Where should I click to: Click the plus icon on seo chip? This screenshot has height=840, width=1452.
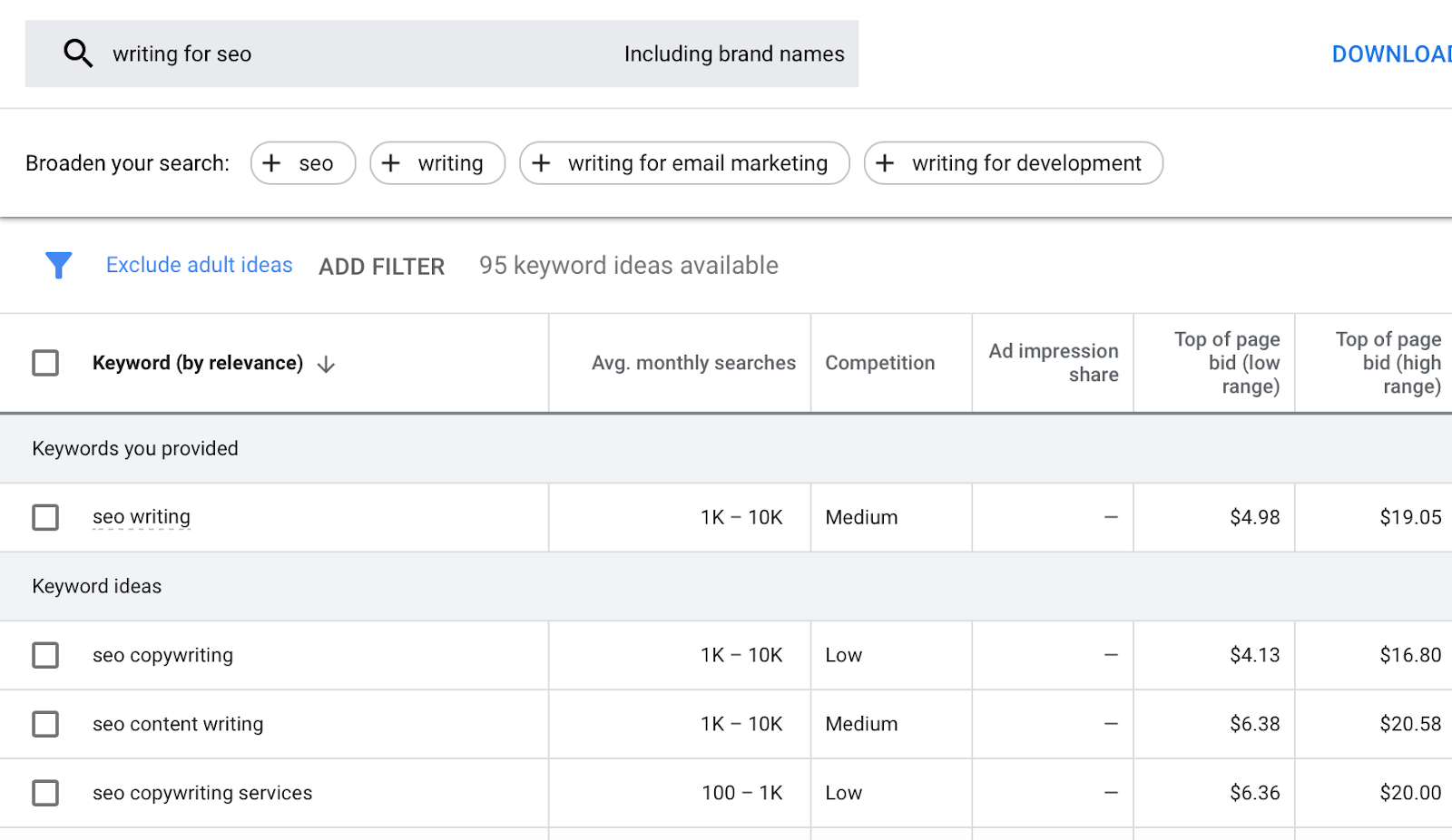[271, 163]
